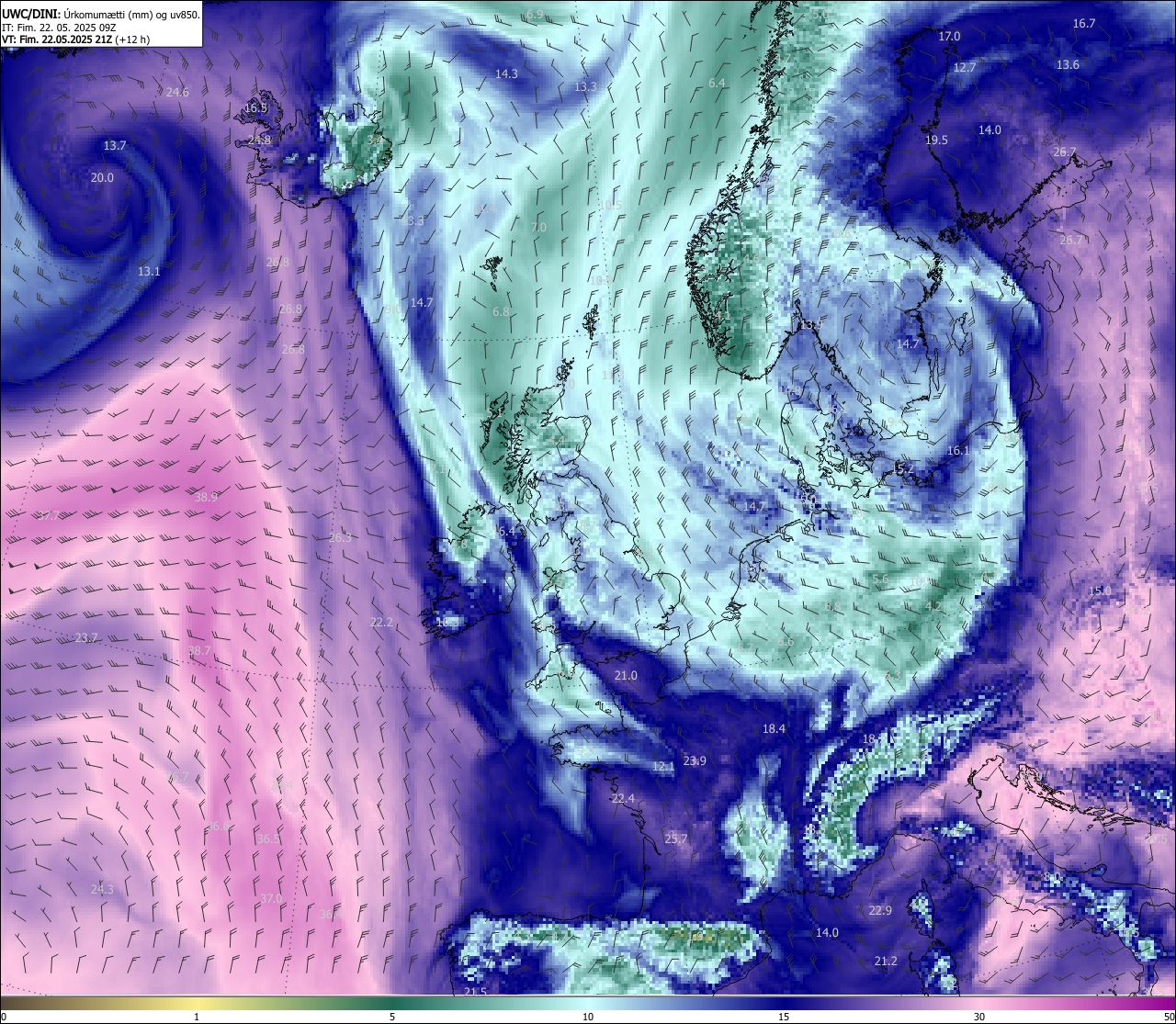Click the 24.3 value in the lower left

[102, 889]
